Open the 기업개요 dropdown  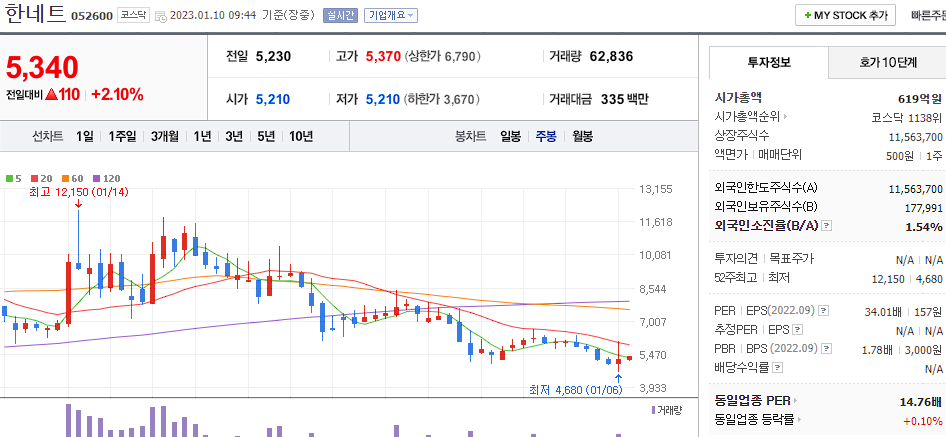click(391, 16)
